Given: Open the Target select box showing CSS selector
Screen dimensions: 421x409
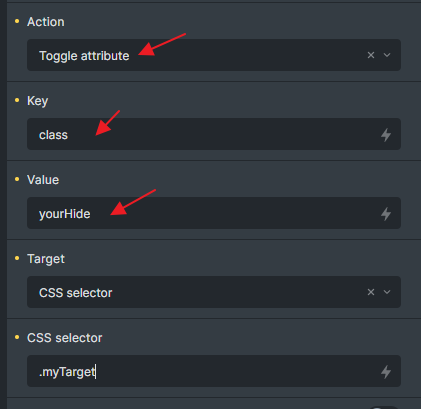Looking at the screenshot, I should [214, 292].
